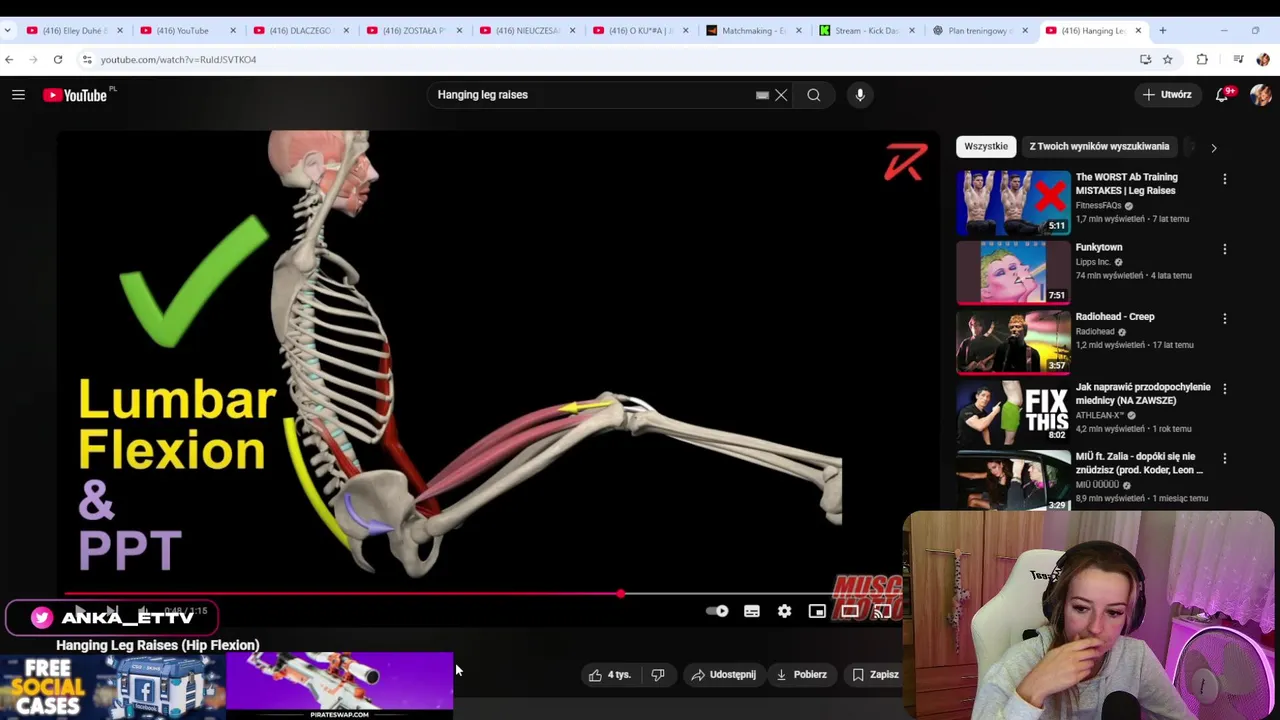This screenshot has width=1280, height=720.
Task: Open the piratesswap.com gun skin banner
Action: click(x=340, y=686)
